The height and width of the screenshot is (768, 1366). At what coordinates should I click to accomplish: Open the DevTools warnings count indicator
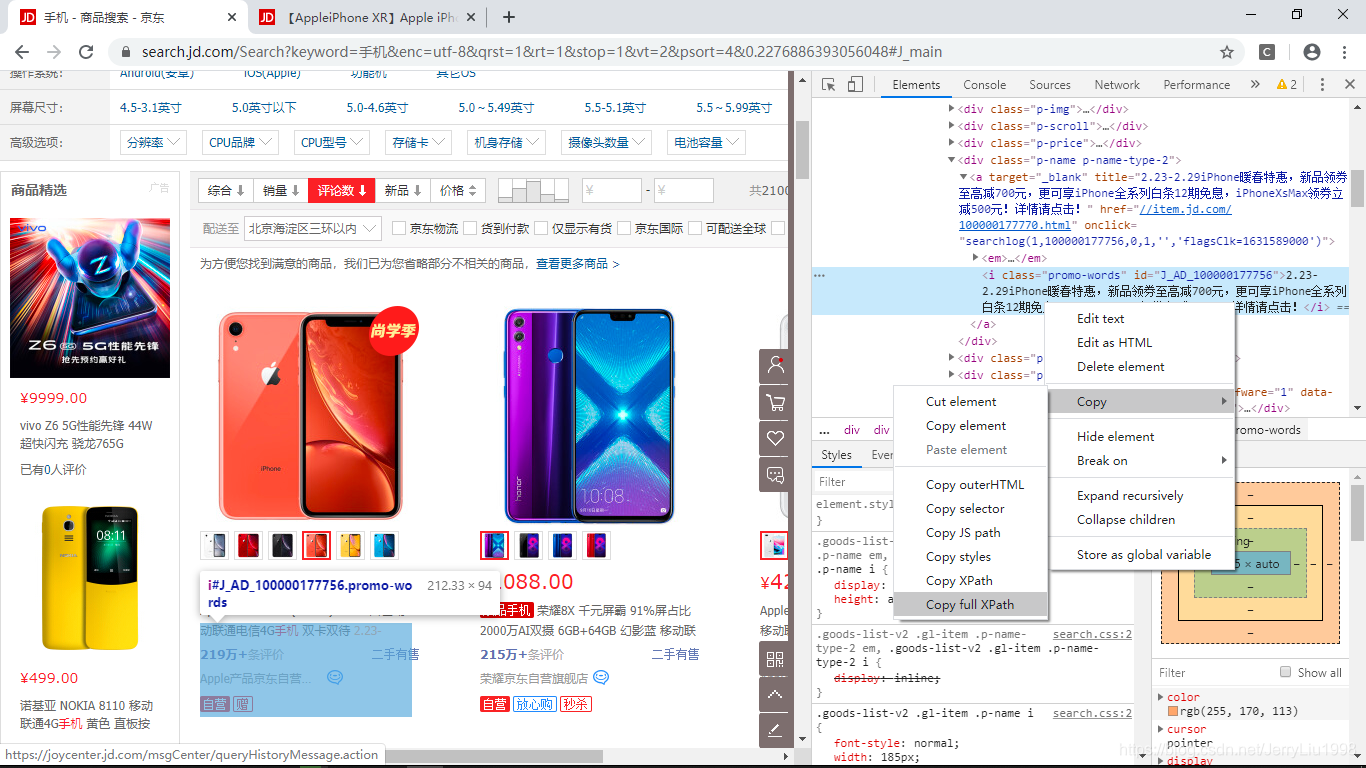click(1287, 85)
